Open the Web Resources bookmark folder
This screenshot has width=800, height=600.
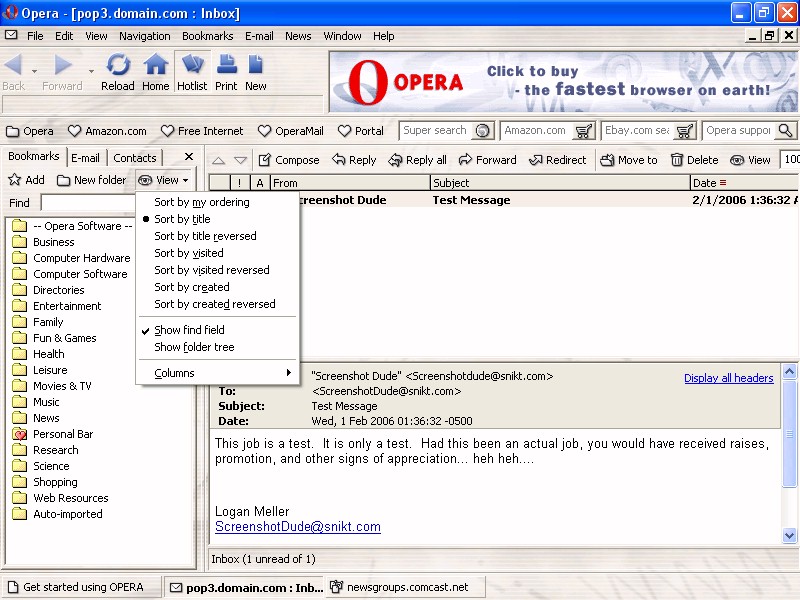coord(61,498)
